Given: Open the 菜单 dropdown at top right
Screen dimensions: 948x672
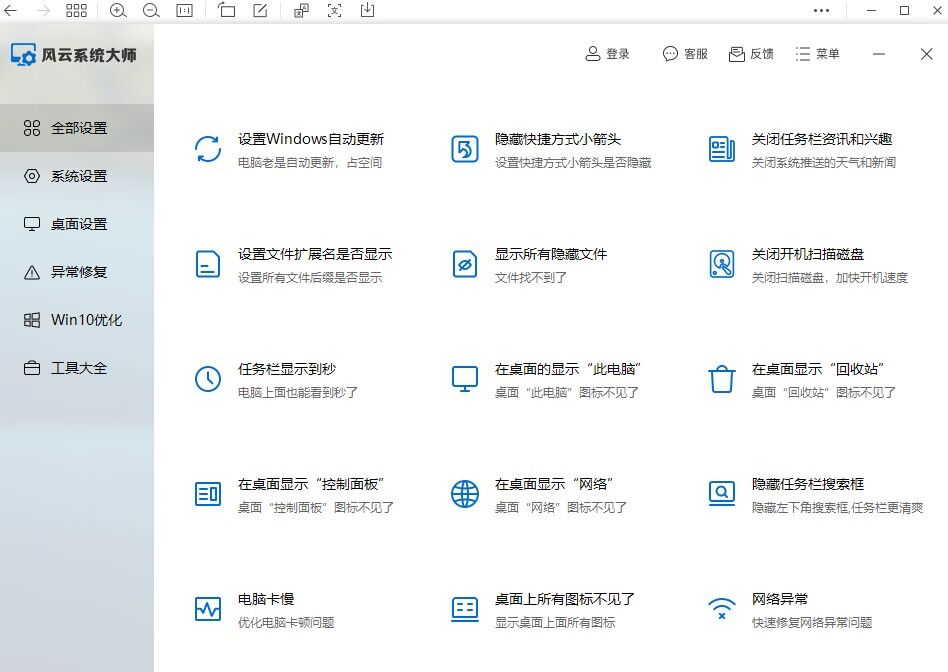Looking at the screenshot, I should point(818,54).
